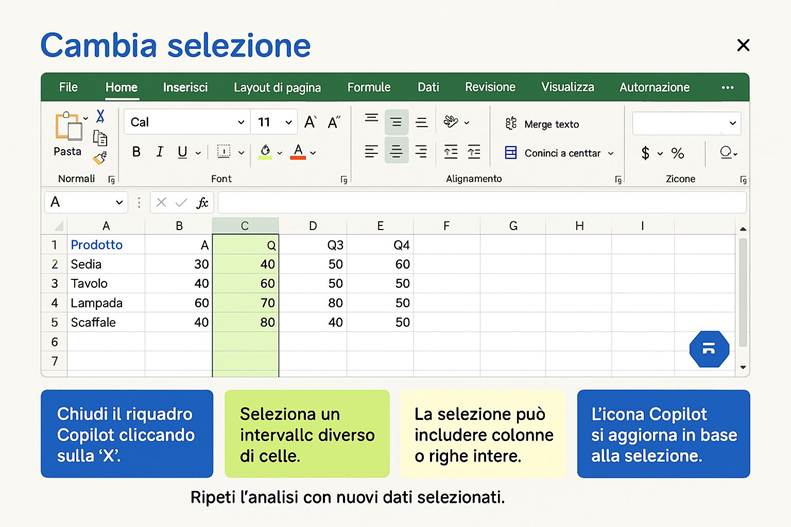Viewport: 791px width, 527px height.
Task: Click cell containing Lampada
Action: click(x=106, y=303)
